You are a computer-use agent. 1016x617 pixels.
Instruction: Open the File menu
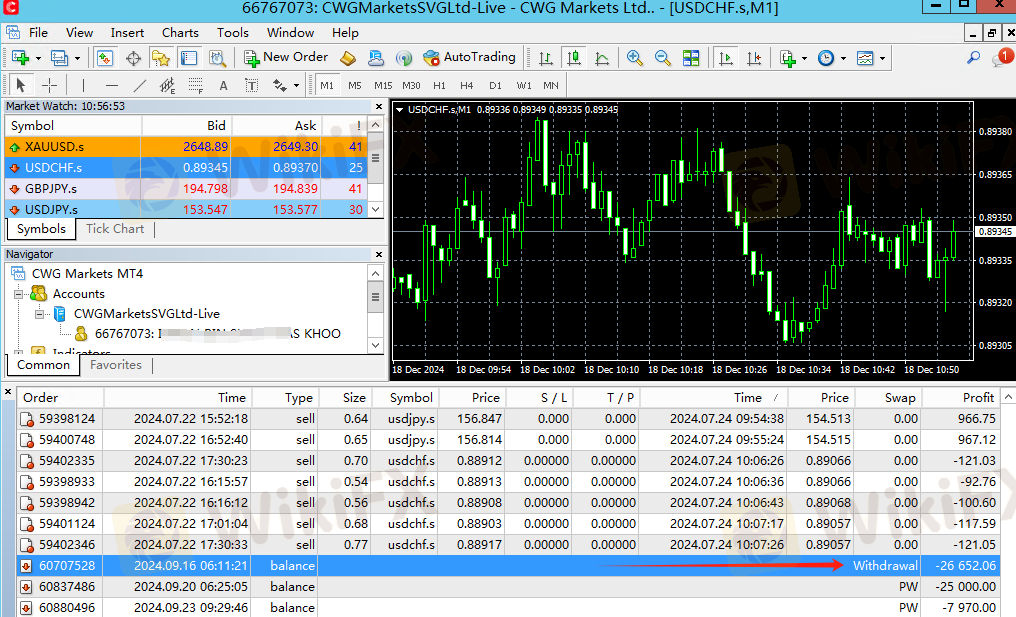tap(38, 32)
